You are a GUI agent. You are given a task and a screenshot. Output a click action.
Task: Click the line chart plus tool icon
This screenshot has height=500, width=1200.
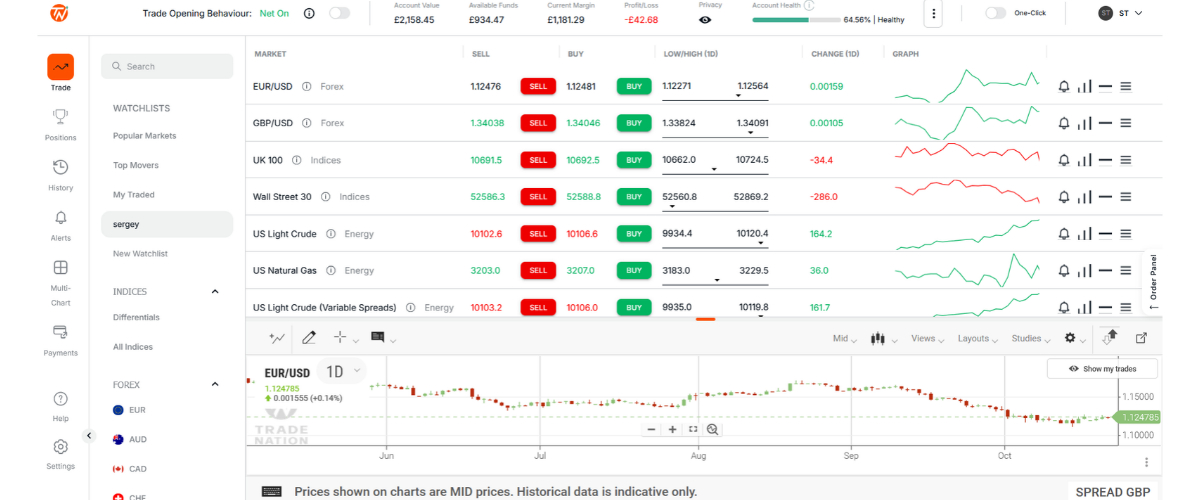tap(277, 338)
